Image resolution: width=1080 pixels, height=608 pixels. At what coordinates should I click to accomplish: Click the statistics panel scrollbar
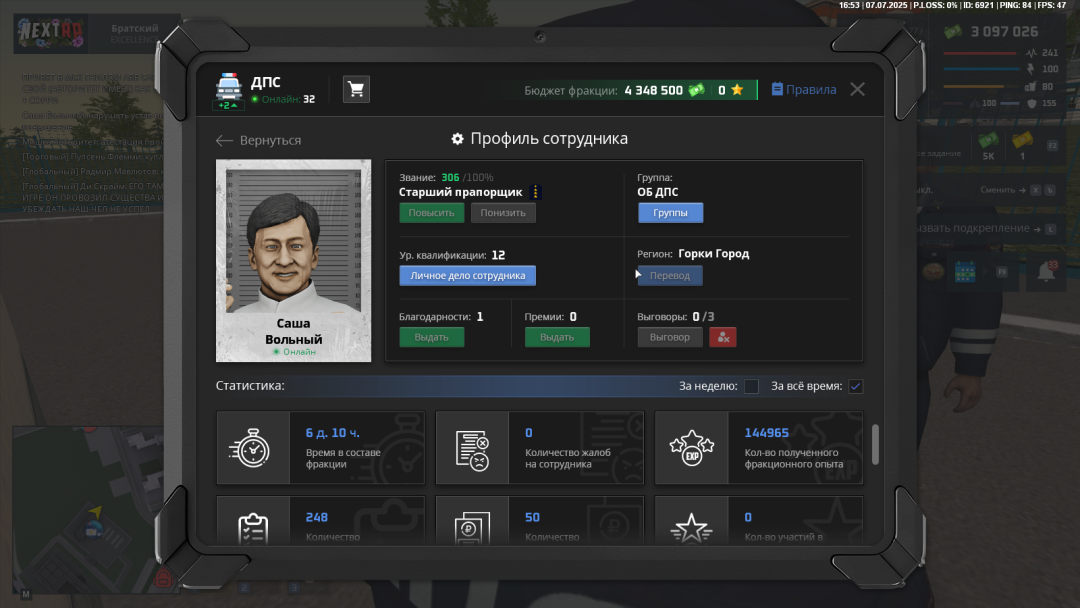pyautogui.click(x=875, y=445)
